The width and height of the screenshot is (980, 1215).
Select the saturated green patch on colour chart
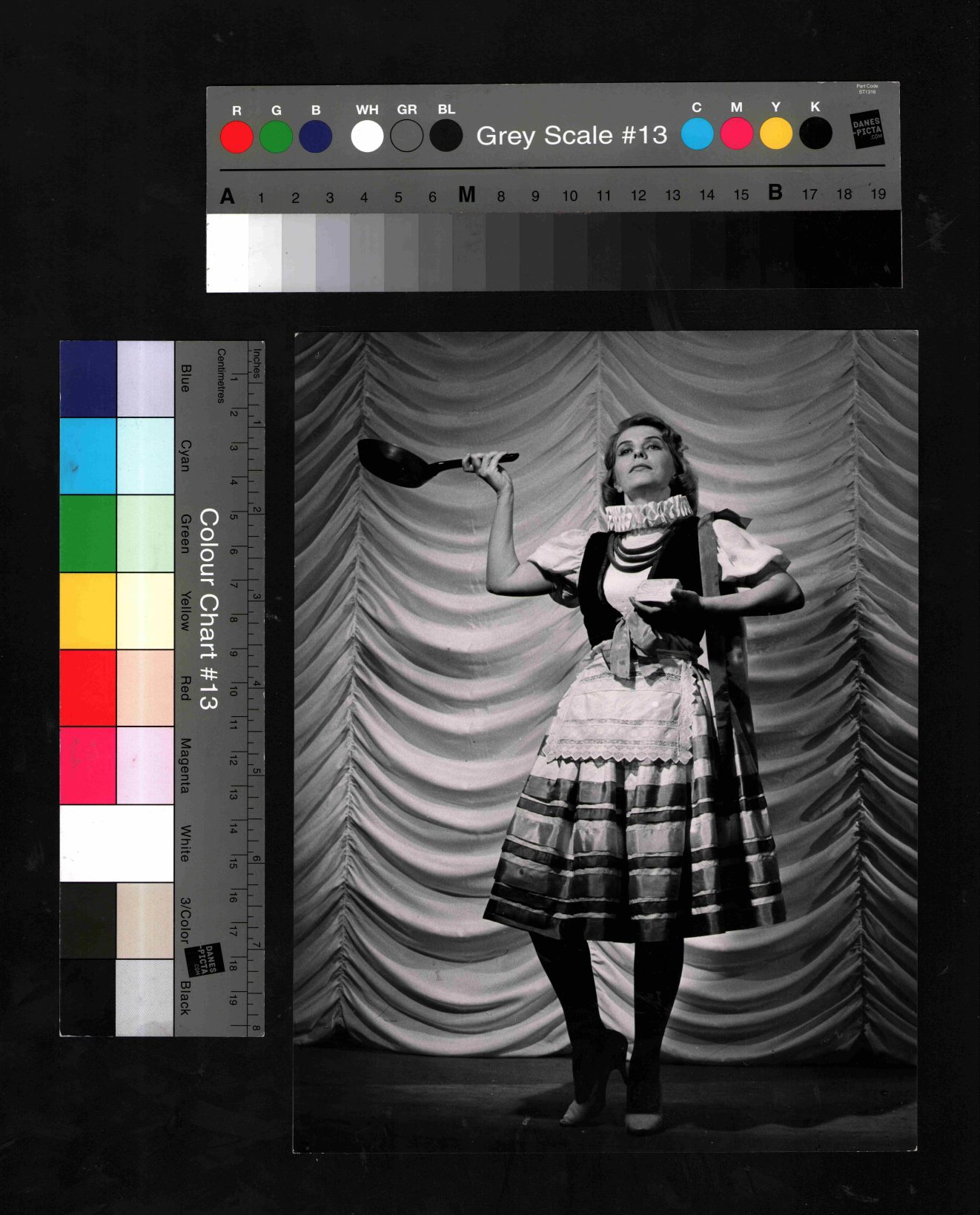[x=87, y=534]
